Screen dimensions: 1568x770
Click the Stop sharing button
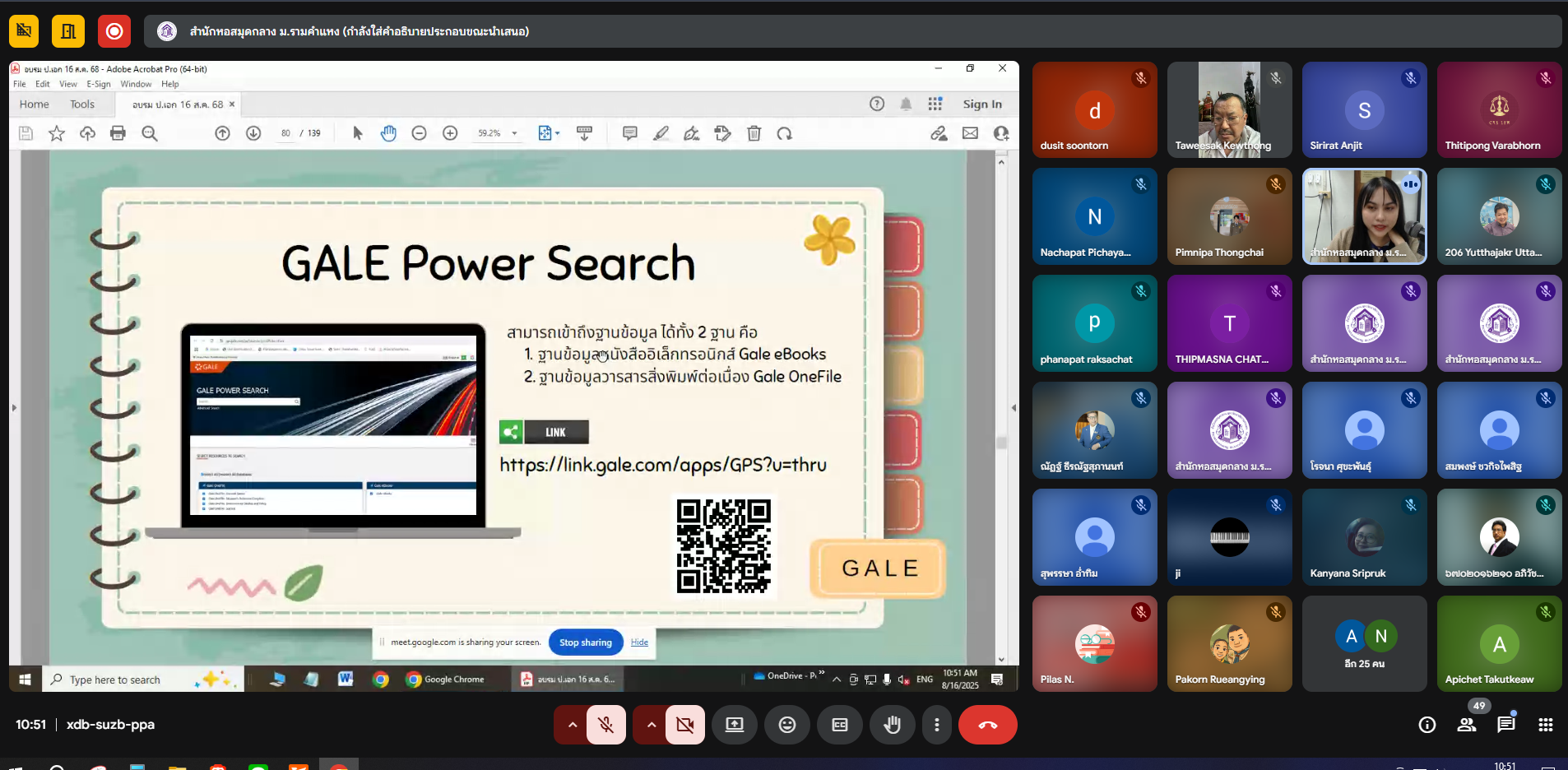tap(585, 642)
